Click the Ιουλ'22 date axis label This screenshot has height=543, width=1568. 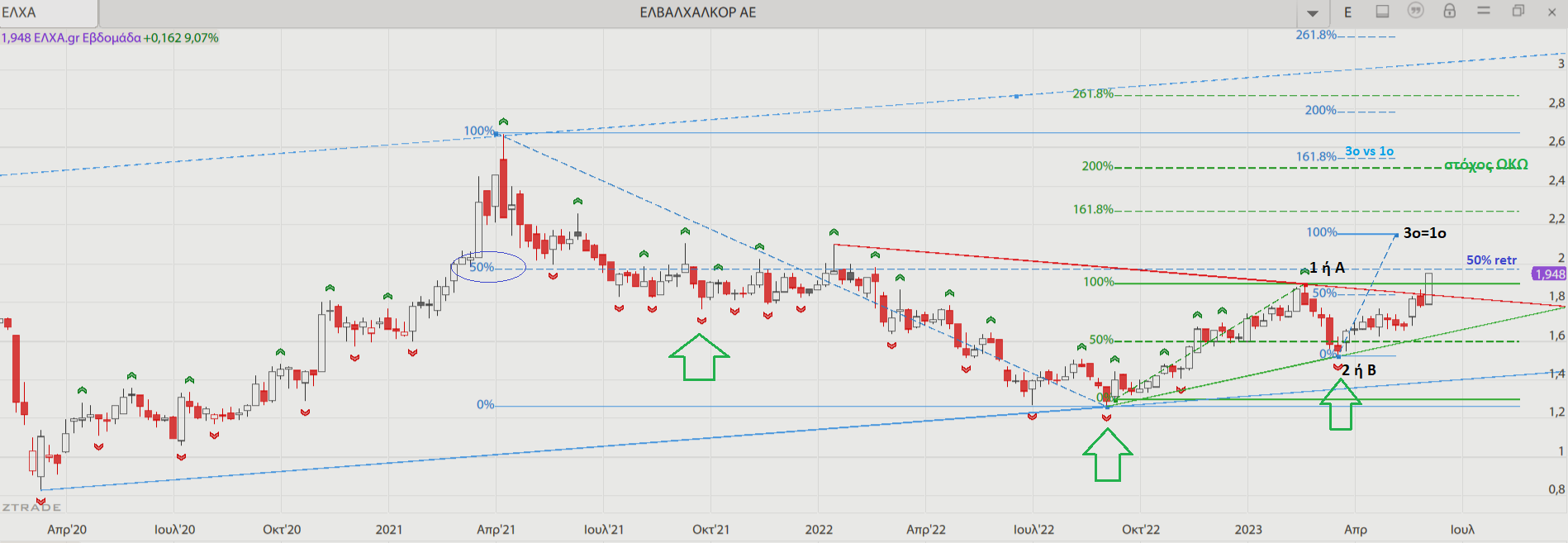[1033, 529]
